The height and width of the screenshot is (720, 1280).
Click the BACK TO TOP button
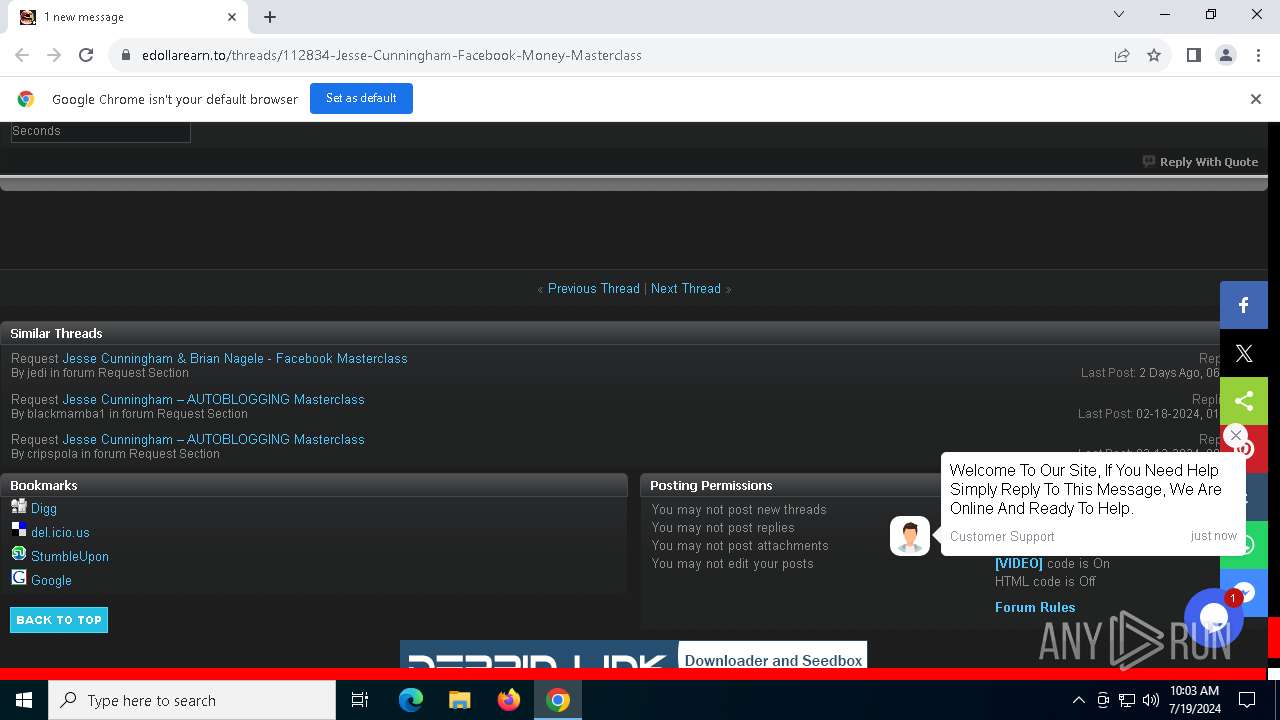coord(59,620)
